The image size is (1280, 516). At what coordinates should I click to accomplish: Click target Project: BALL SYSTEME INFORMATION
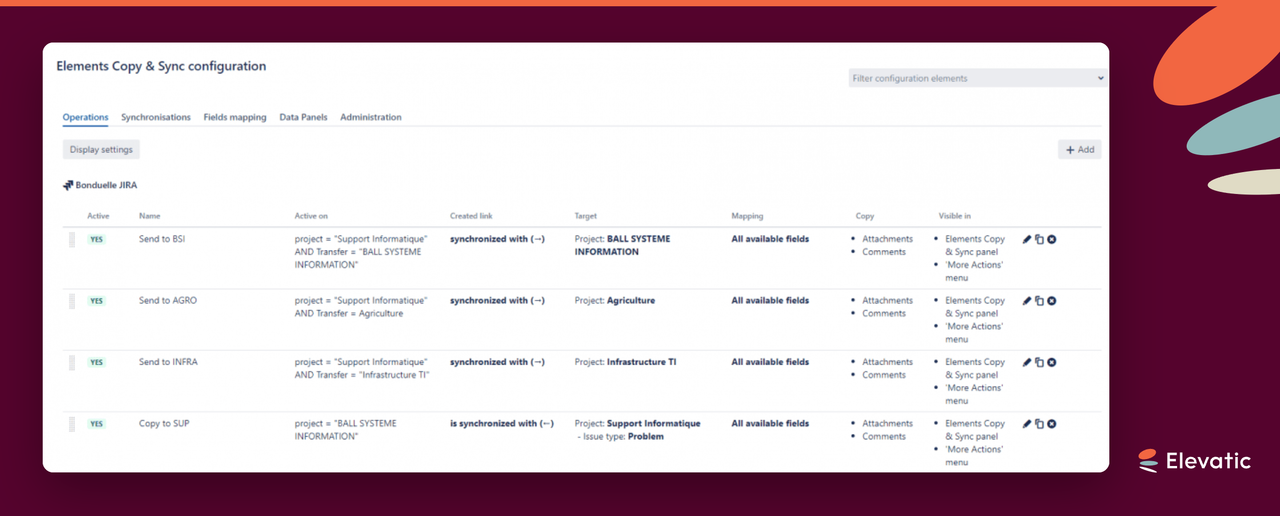[622, 245]
